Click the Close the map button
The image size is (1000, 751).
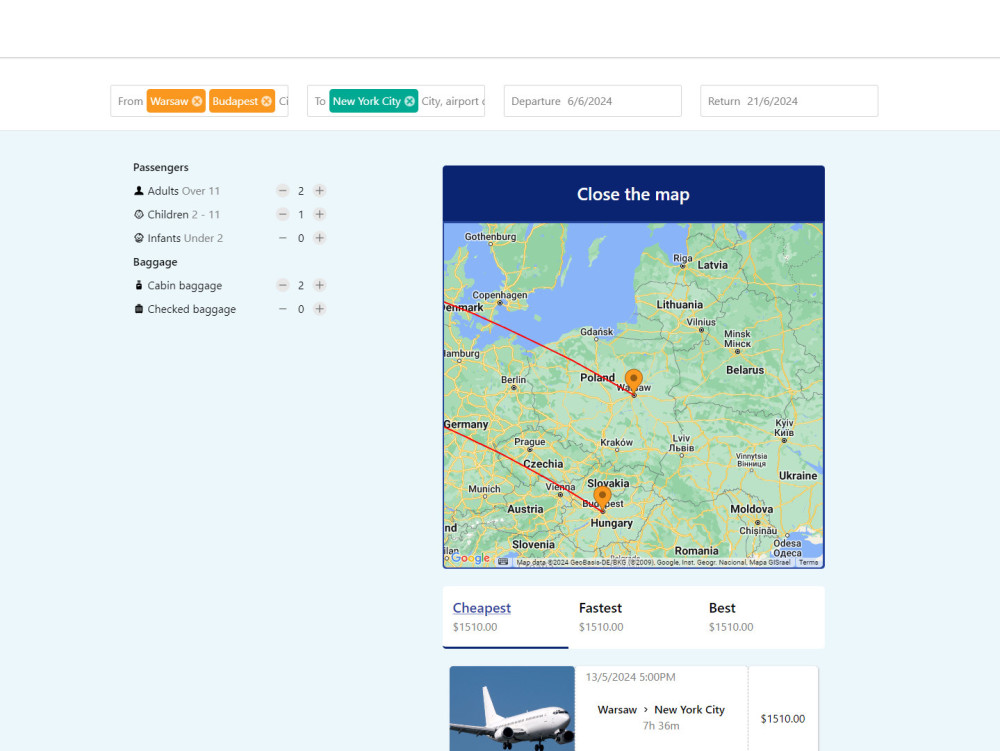[633, 194]
